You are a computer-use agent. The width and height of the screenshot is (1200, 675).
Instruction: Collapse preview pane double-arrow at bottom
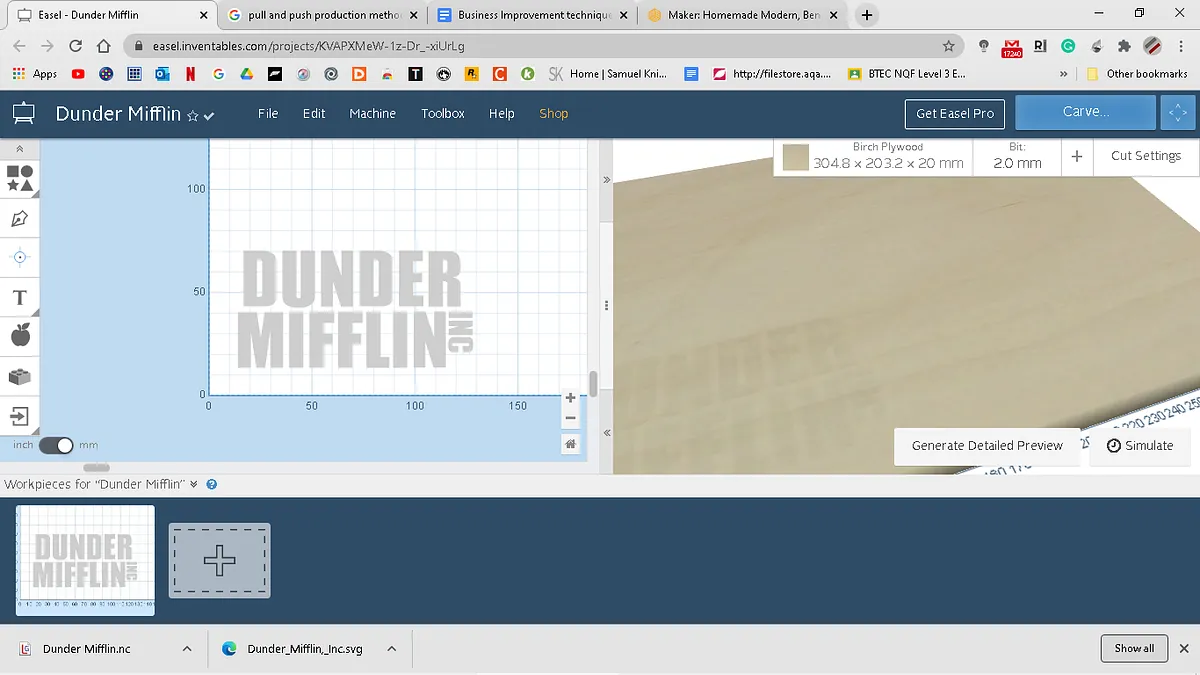(x=606, y=433)
